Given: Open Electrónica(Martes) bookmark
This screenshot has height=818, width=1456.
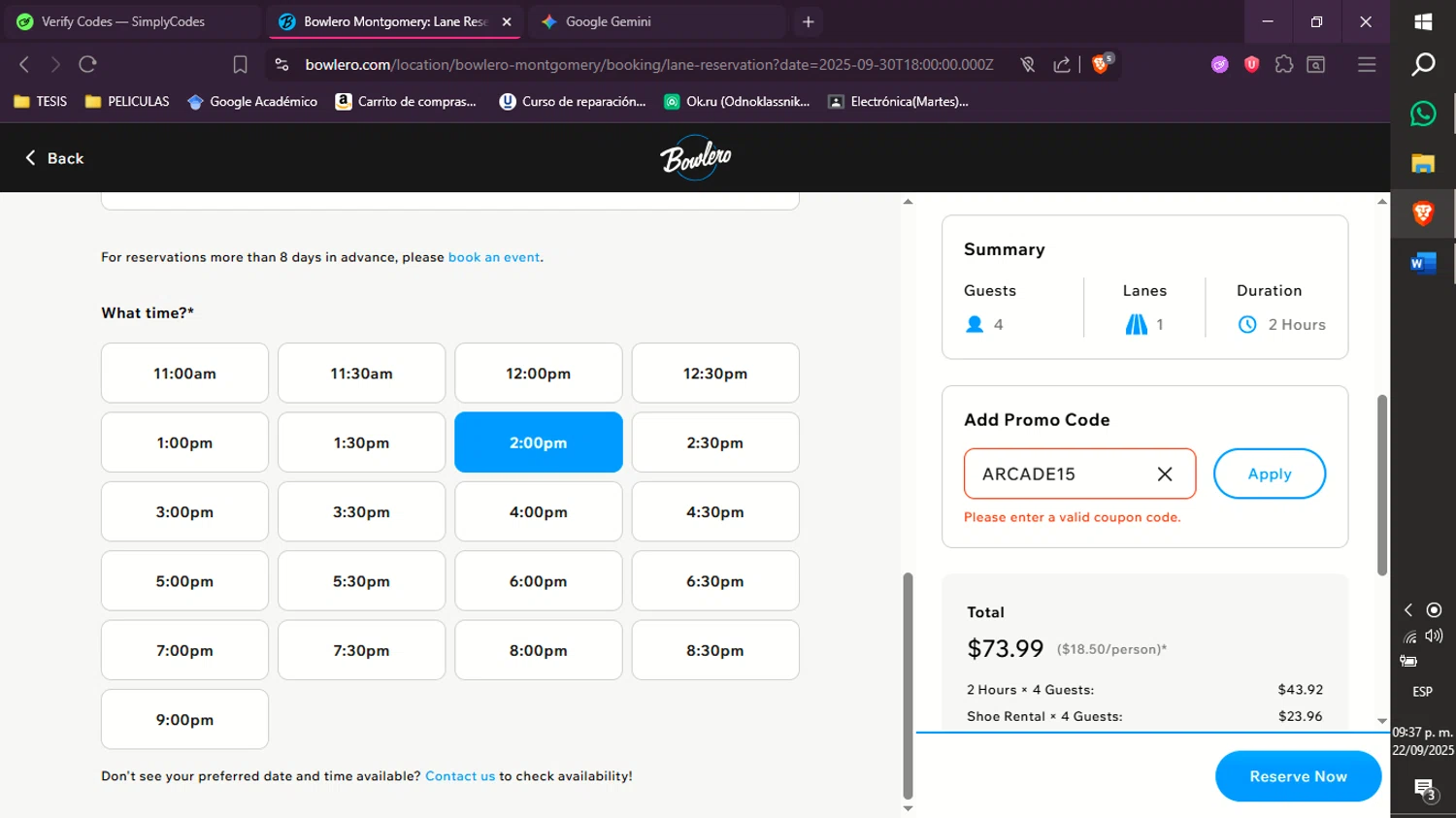Looking at the screenshot, I should coord(898,101).
